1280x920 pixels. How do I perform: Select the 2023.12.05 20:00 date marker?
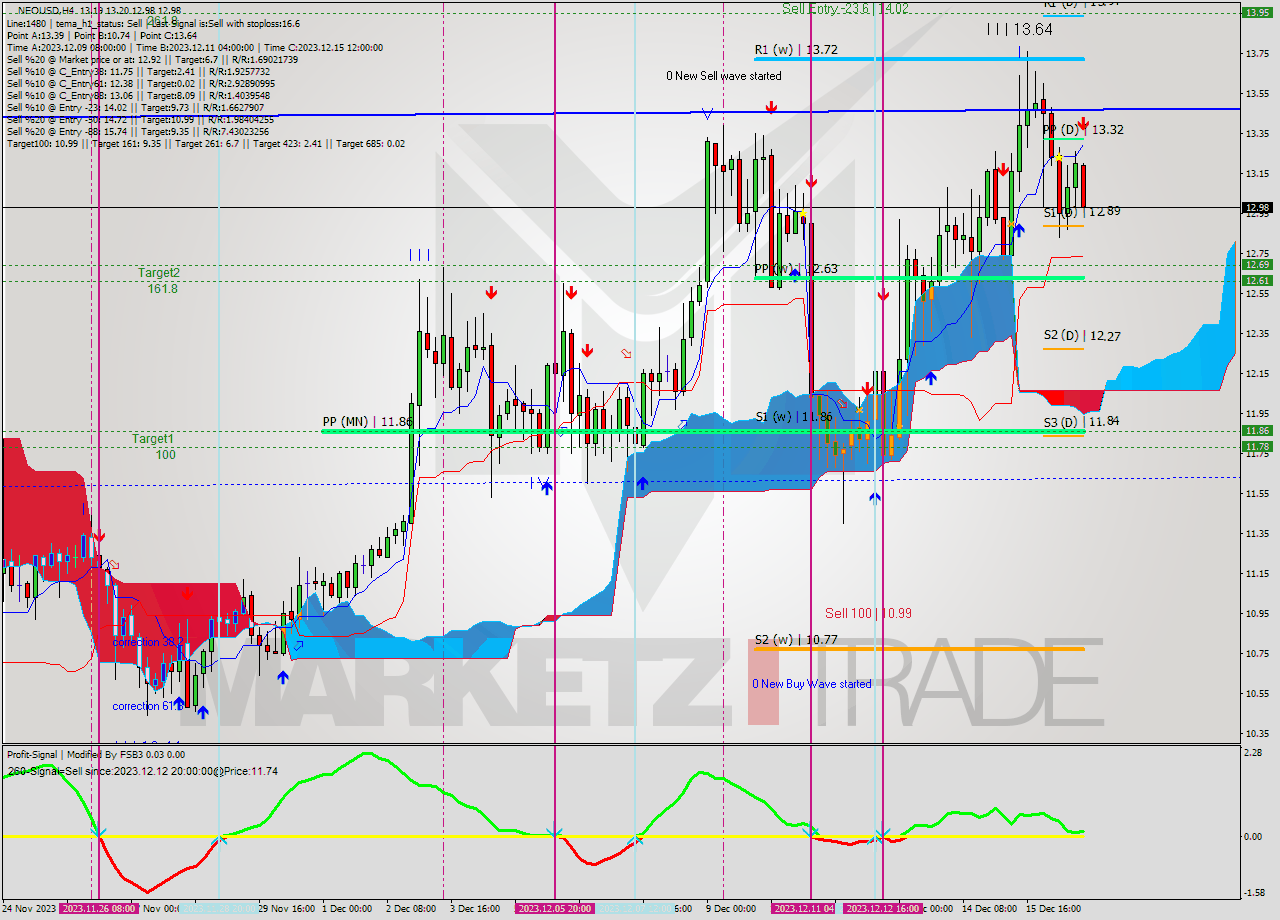point(554,909)
